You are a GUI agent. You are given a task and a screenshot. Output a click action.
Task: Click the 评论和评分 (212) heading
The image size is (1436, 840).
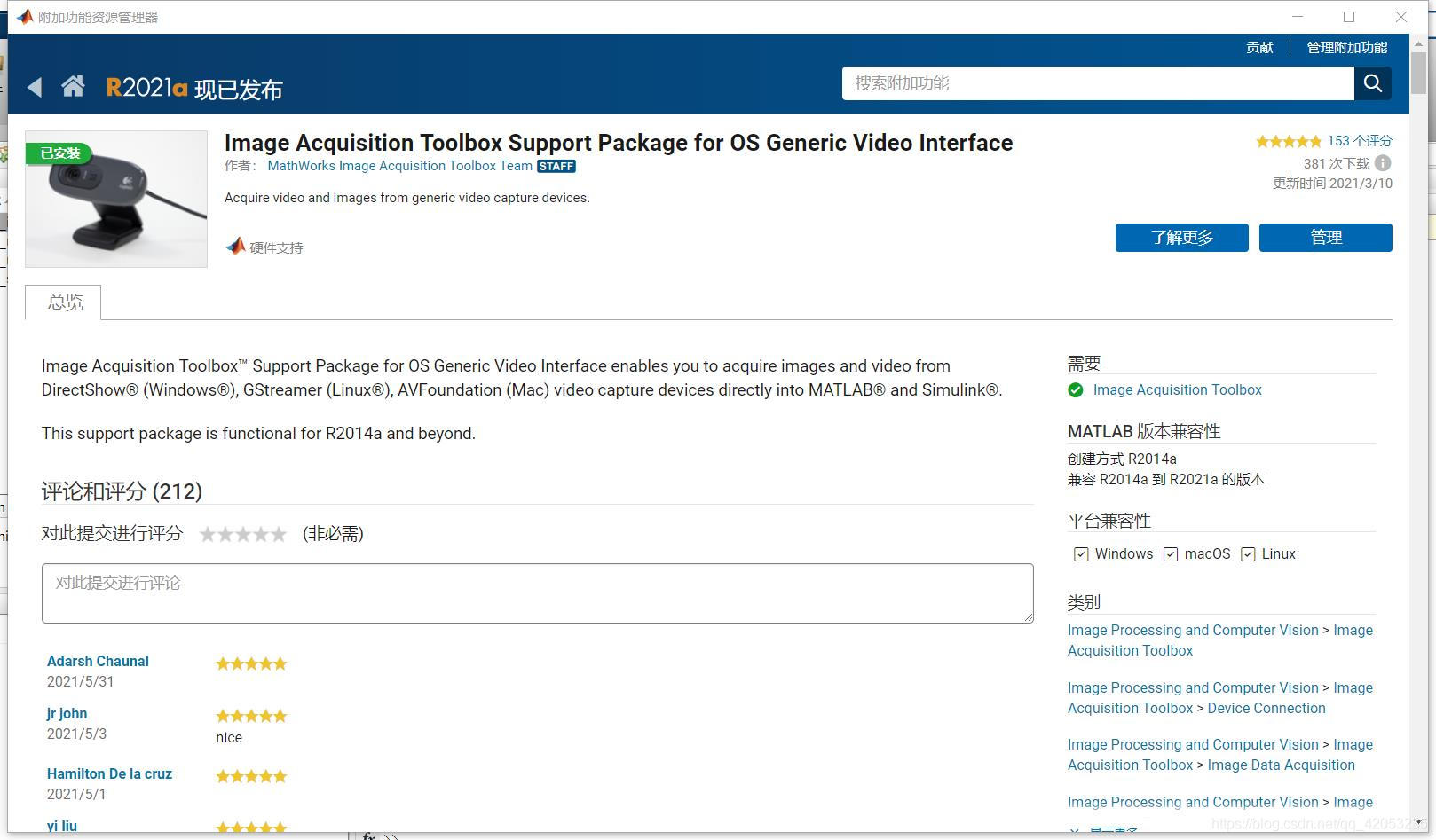(122, 491)
